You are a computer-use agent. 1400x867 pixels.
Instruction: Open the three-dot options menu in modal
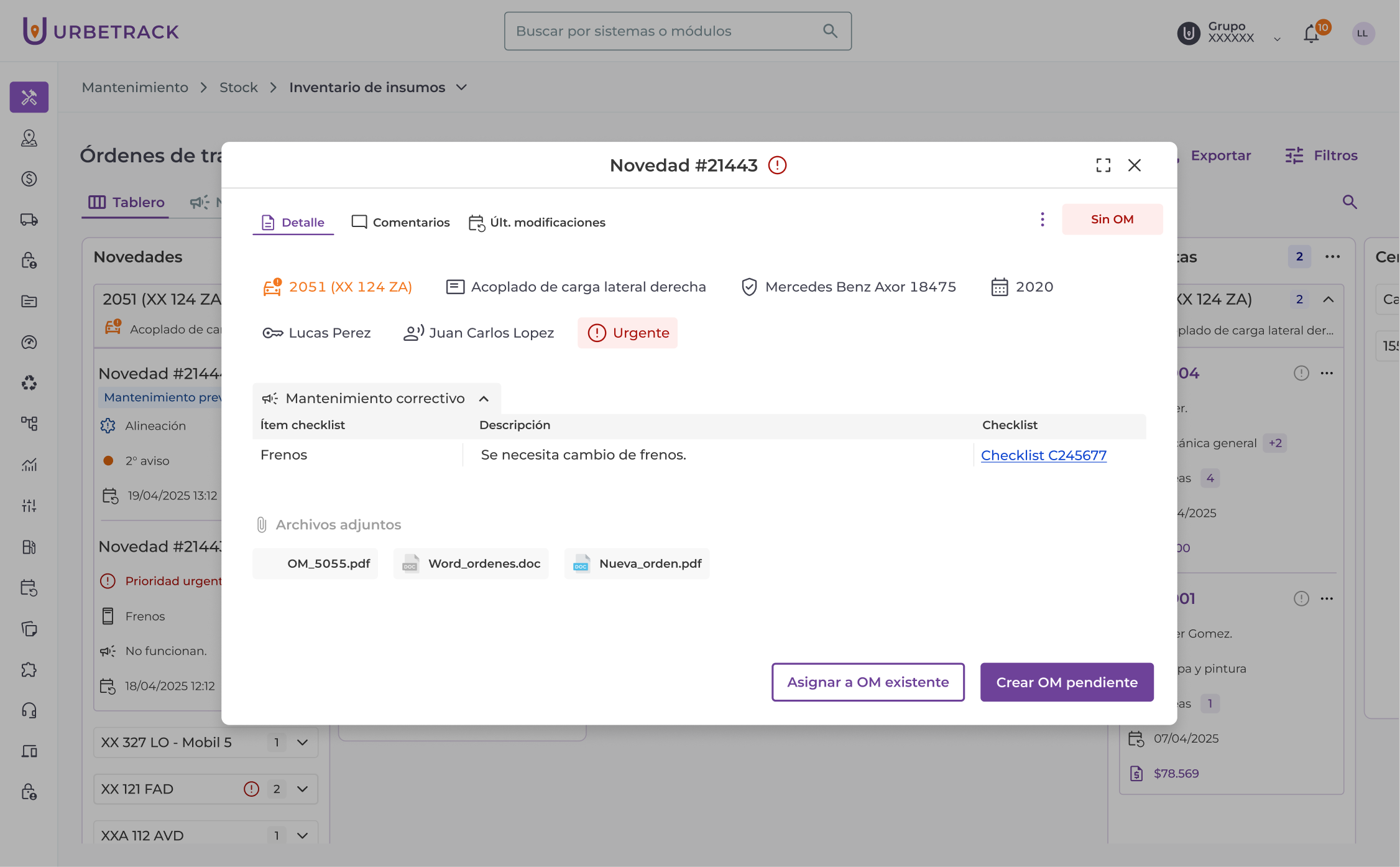(1043, 220)
